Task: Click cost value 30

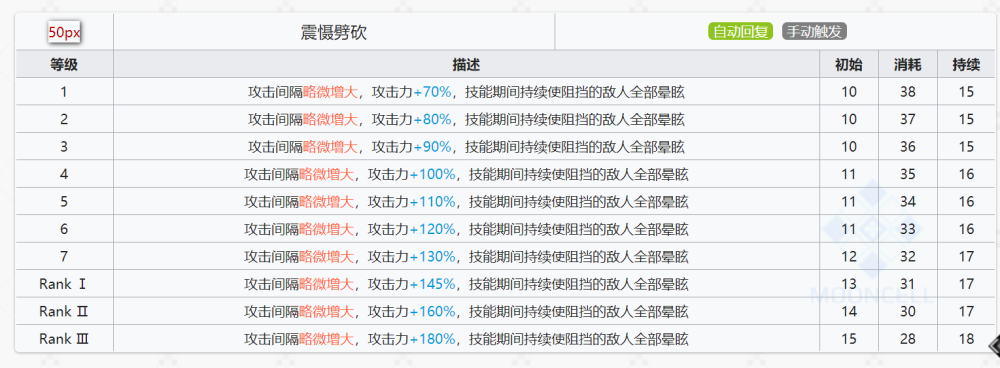Action: point(908,311)
